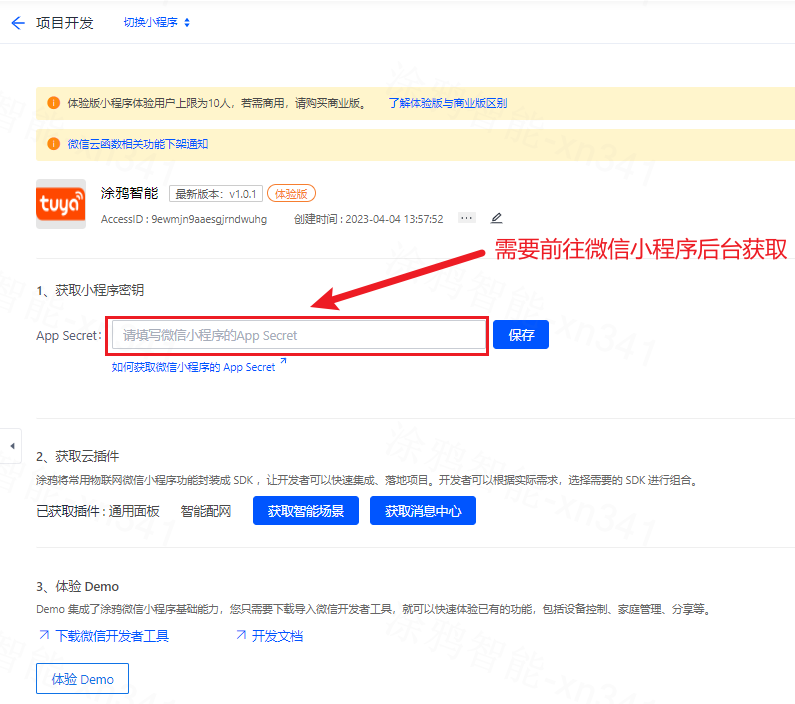Click the 创建时间 2023-04-04 13:57:52 text
Viewport: 795px width, 704px height.
point(369,219)
